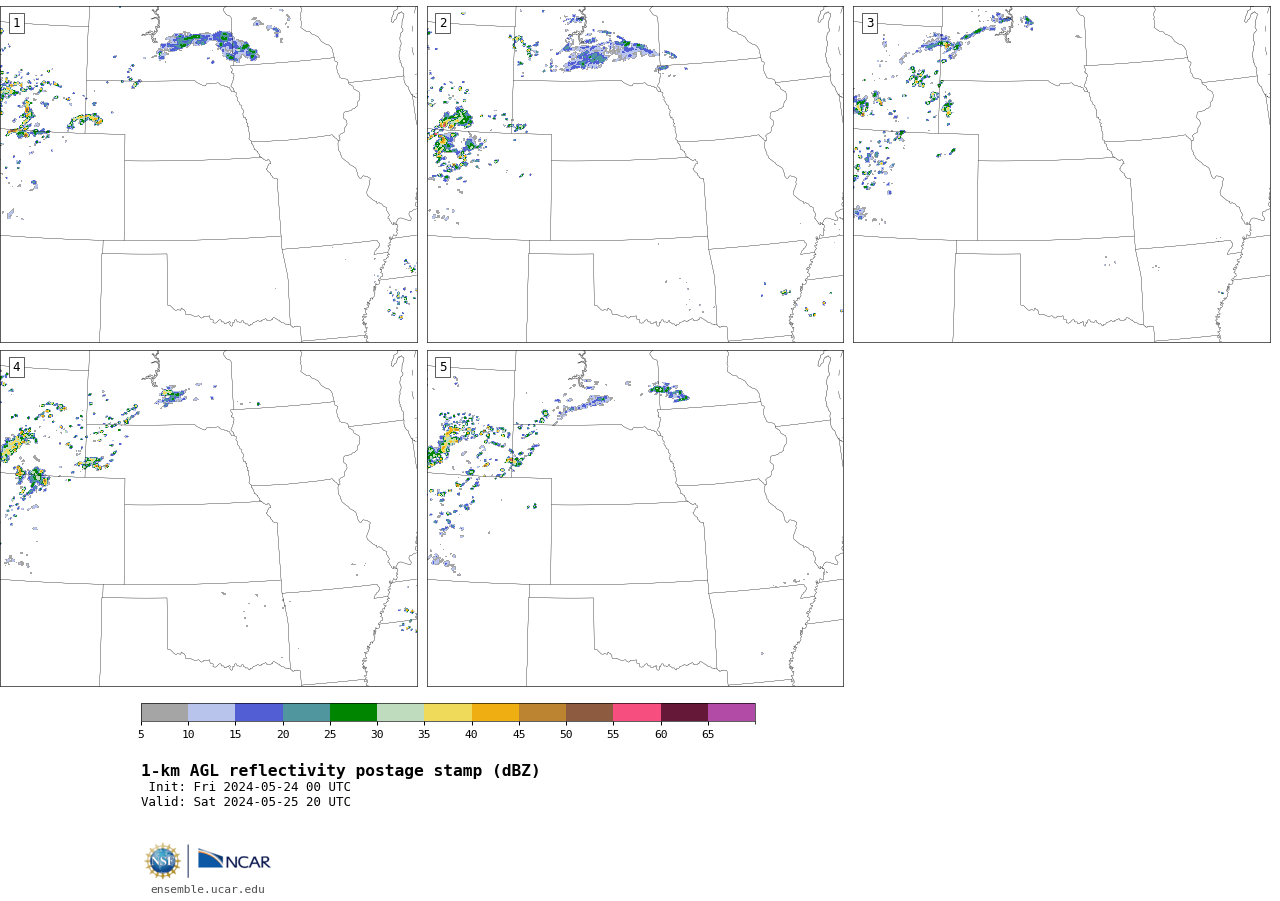
Task: Click the pink 55-60 dBZ swatch
Action: [637, 713]
